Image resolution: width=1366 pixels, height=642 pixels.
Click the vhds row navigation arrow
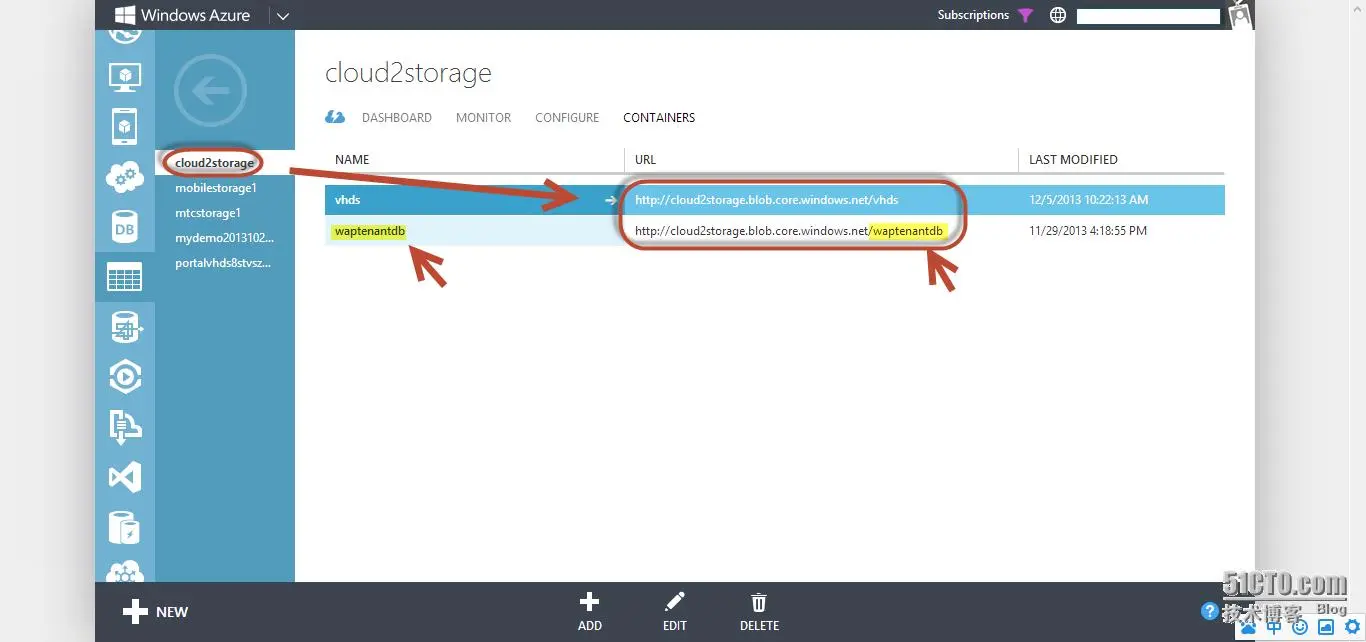tap(611, 200)
